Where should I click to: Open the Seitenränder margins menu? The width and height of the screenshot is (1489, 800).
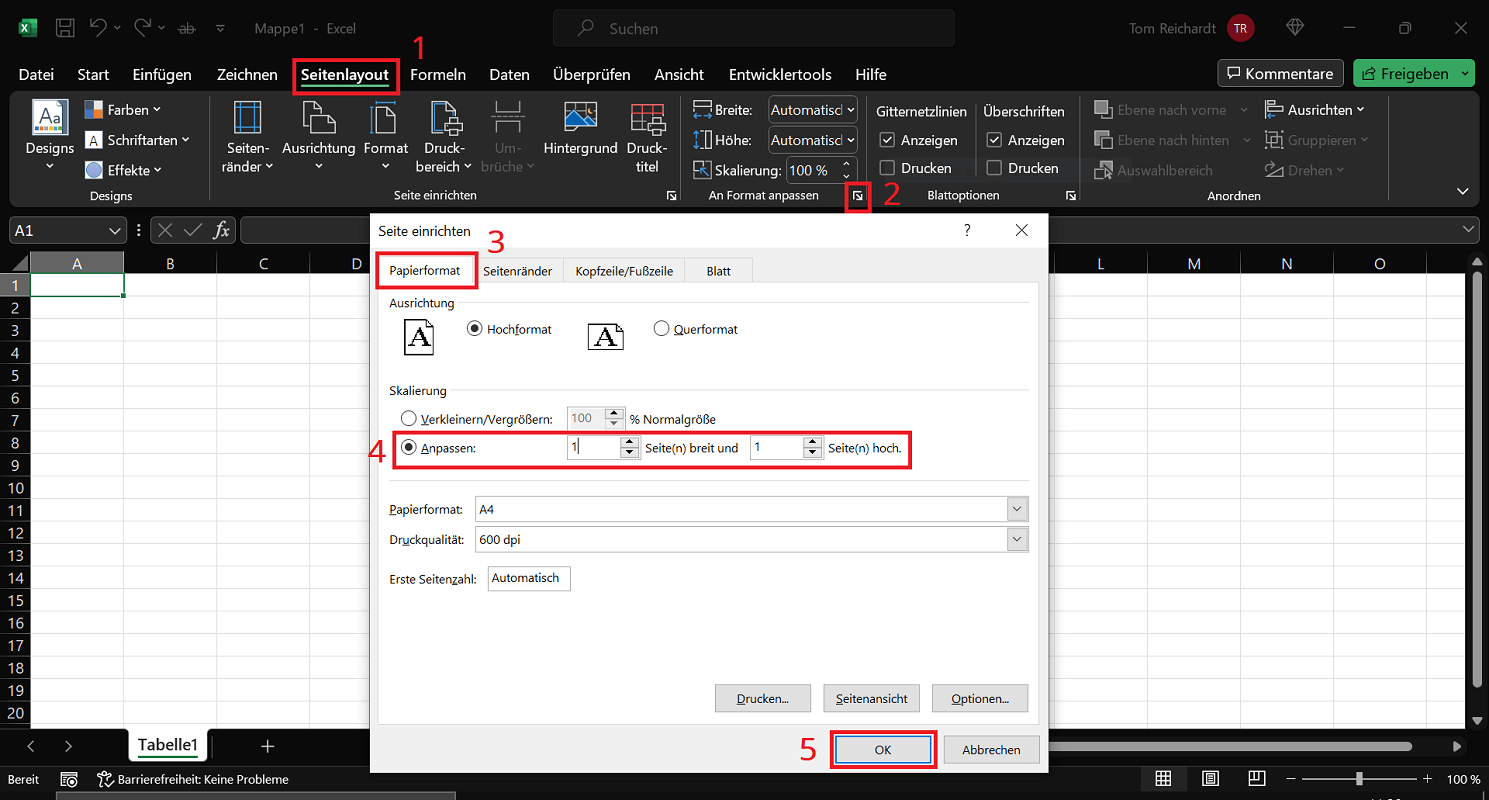point(247,136)
